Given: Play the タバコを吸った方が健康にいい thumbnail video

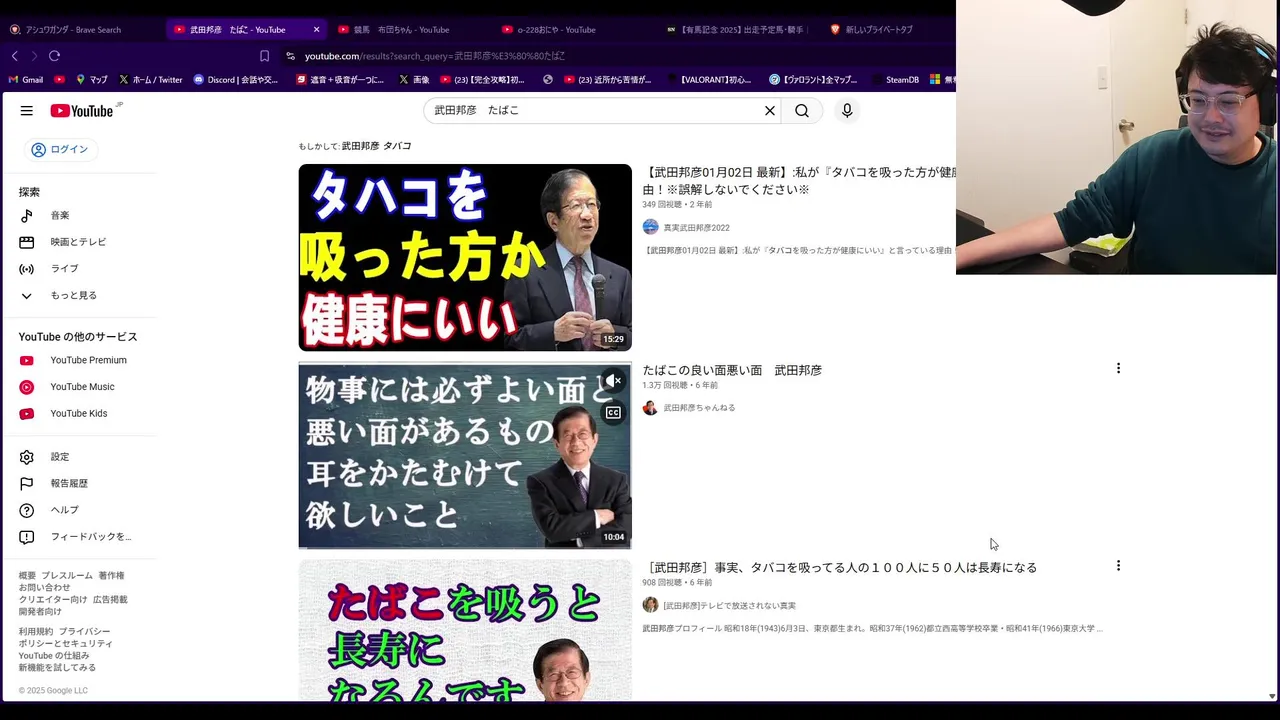Looking at the screenshot, I should [465, 257].
